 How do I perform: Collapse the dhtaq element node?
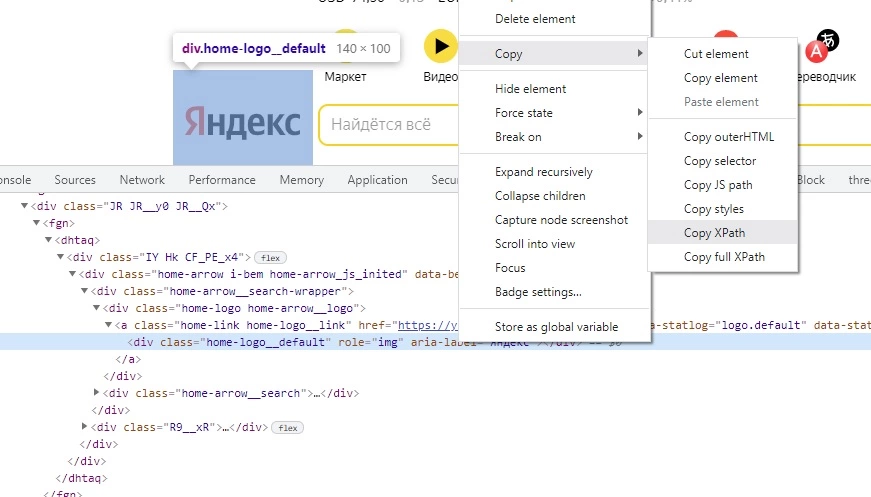[x=48, y=240]
